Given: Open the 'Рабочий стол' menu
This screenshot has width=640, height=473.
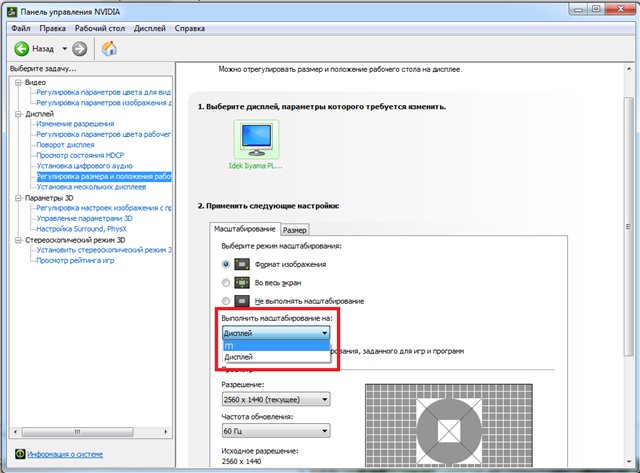Looking at the screenshot, I should pyautogui.click(x=100, y=29).
